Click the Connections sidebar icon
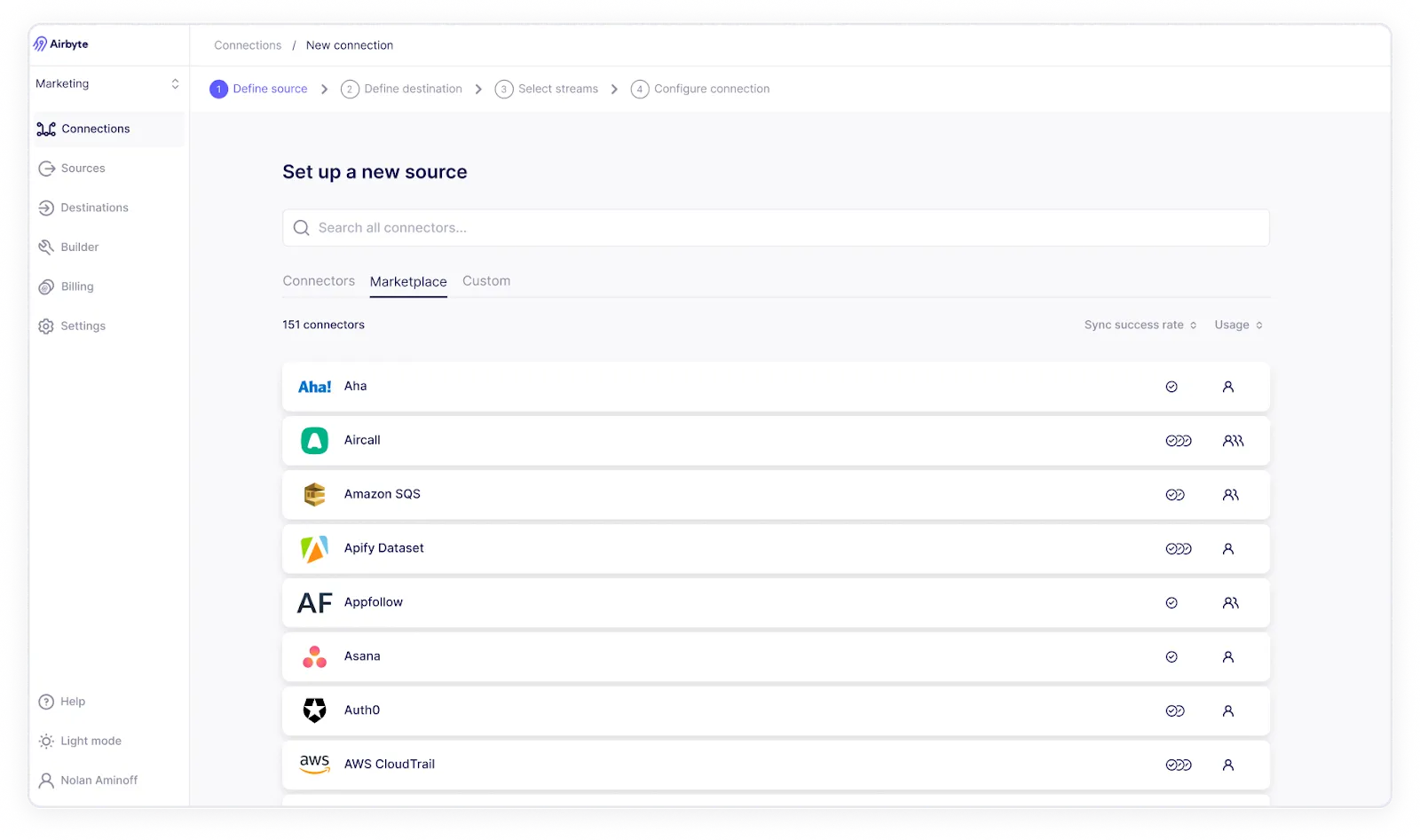The width and height of the screenshot is (1420, 840). [x=46, y=130]
